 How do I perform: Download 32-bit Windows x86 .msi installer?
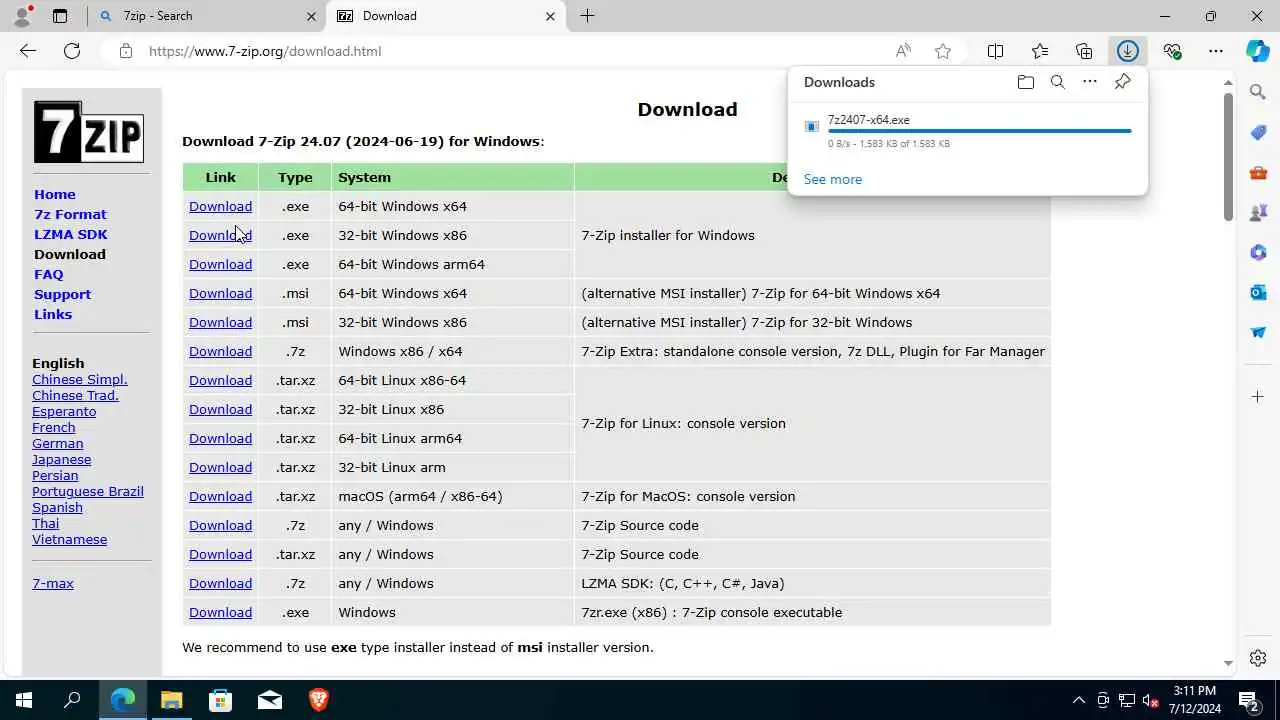pyautogui.click(x=220, y=322)
